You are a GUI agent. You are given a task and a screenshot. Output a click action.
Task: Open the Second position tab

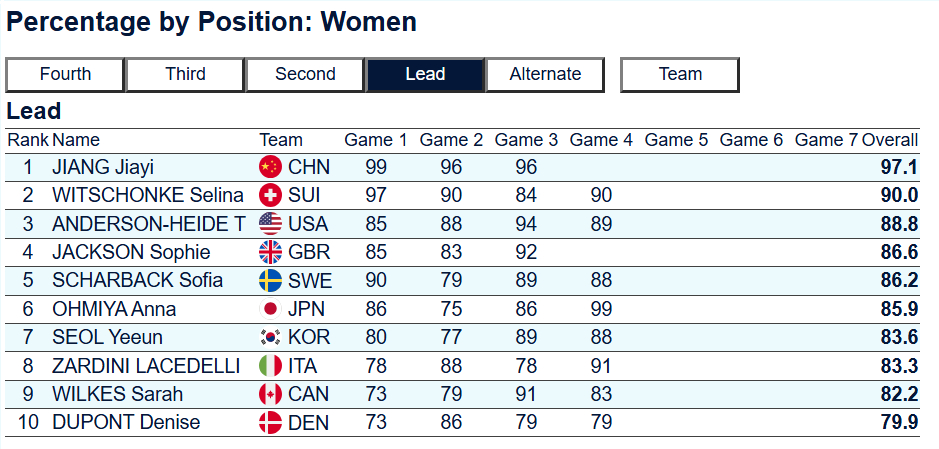pyautogui.click(x=305, y=74)
